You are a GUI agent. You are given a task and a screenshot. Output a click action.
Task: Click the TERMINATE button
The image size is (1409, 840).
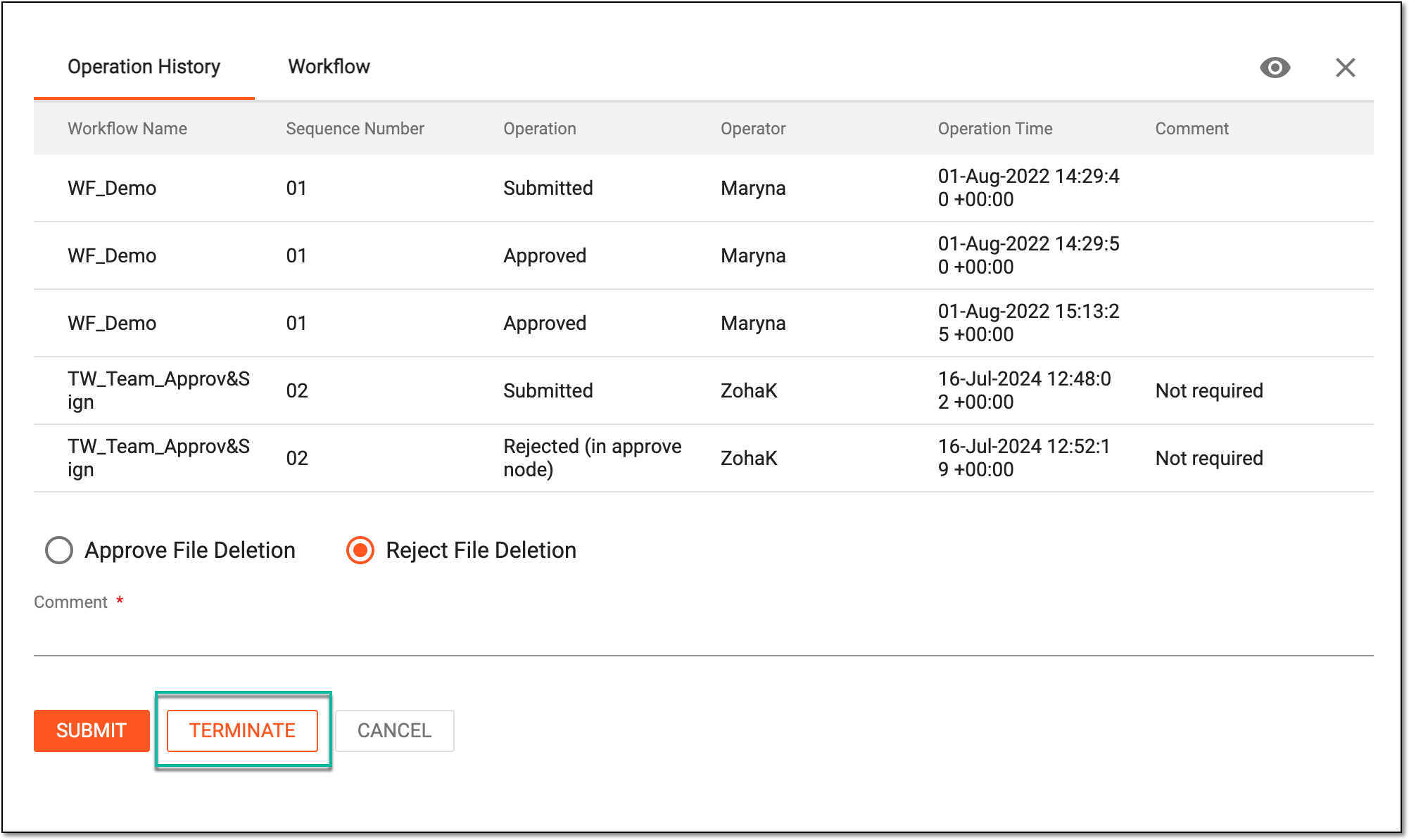coord(242,730)
